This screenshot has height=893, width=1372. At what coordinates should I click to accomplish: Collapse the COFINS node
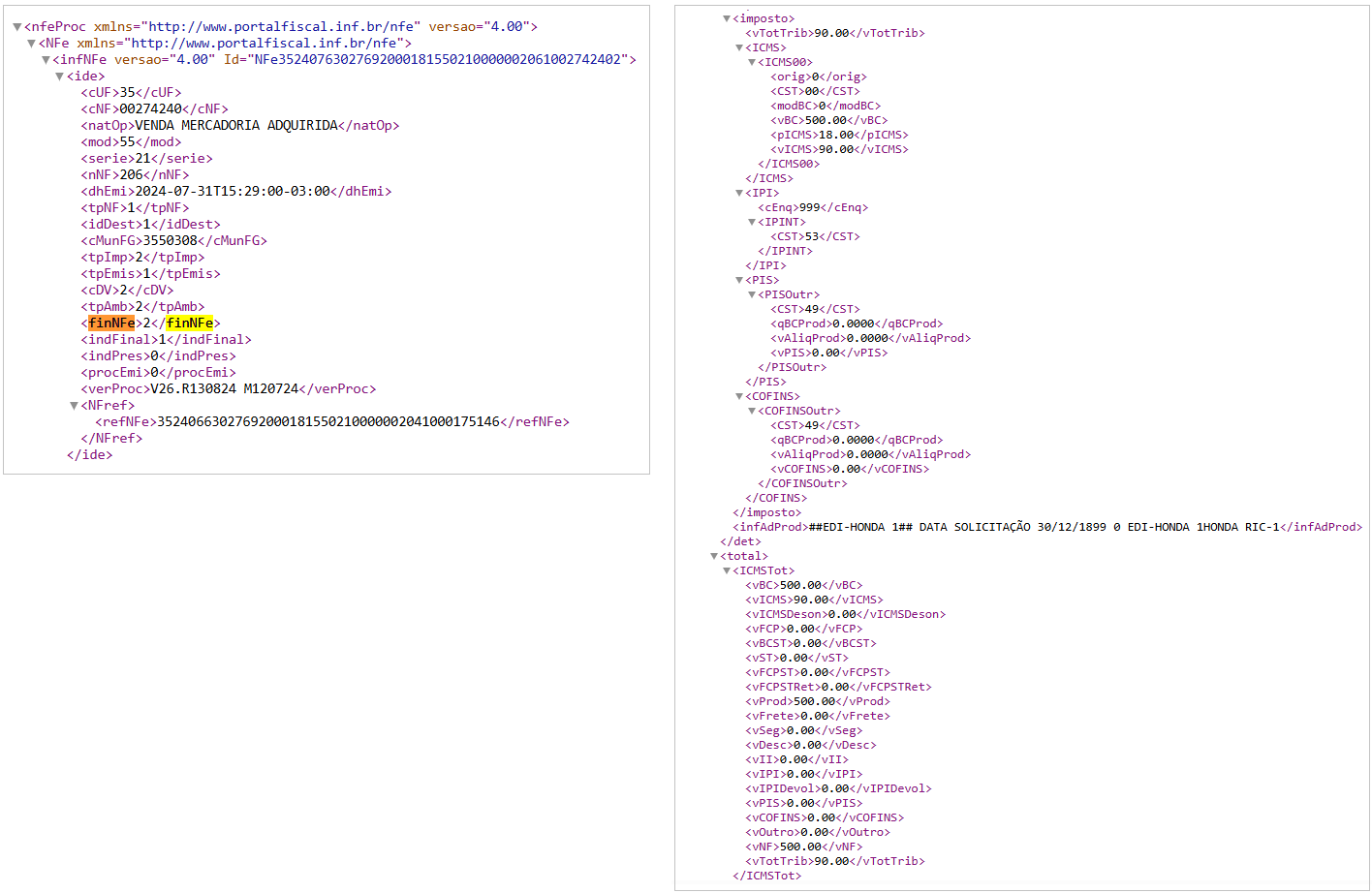point(739,396)
